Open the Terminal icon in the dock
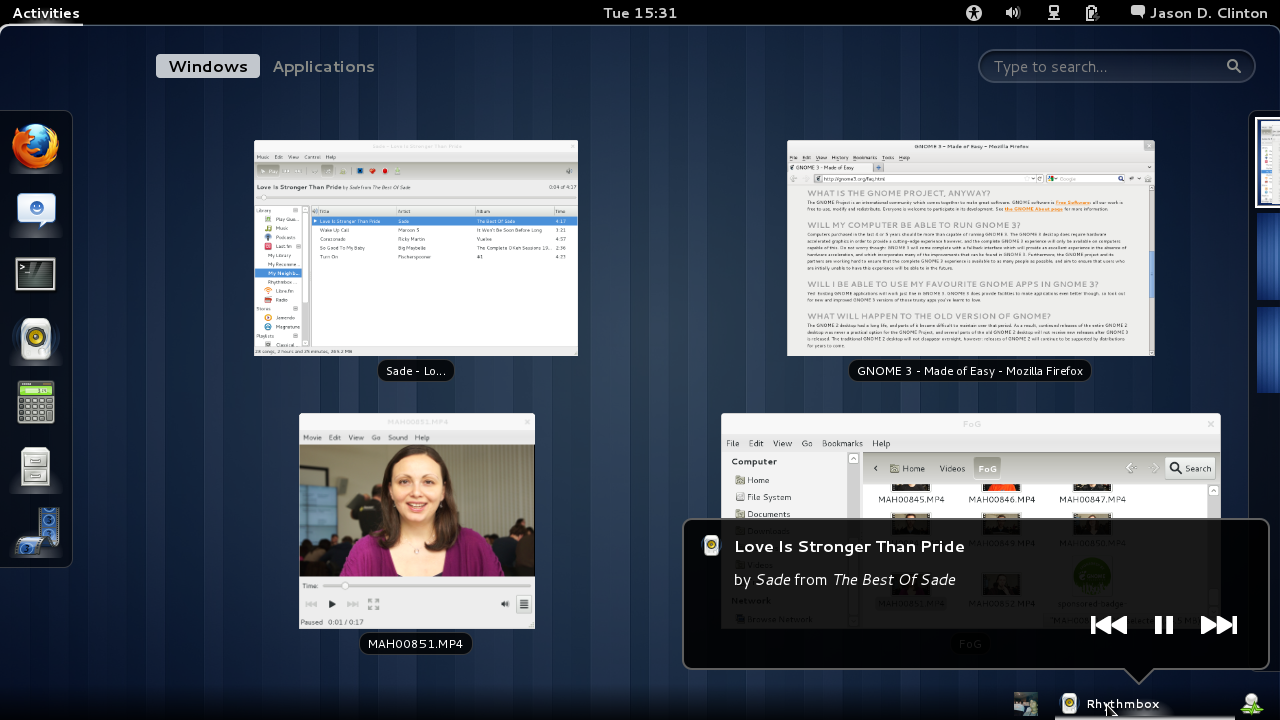The height and width of the screenshot is (720, 1280). 35,273
